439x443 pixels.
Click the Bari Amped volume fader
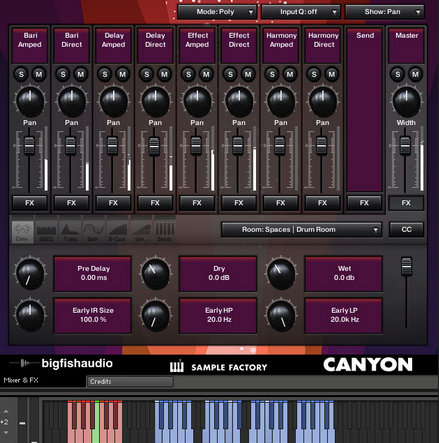click(x=29, y=146)
